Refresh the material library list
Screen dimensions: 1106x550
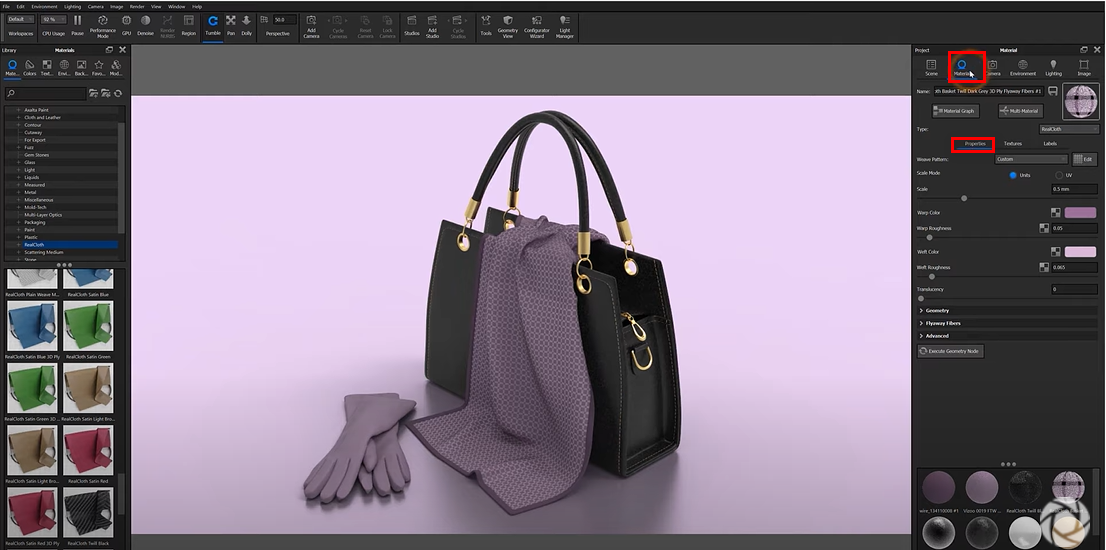tap(118, 93)
